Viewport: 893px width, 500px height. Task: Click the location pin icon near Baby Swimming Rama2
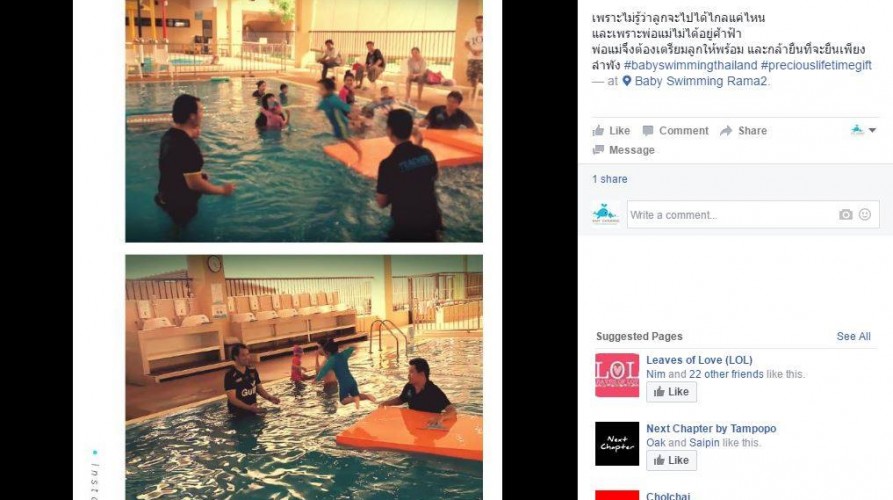(x=626, y=81)
